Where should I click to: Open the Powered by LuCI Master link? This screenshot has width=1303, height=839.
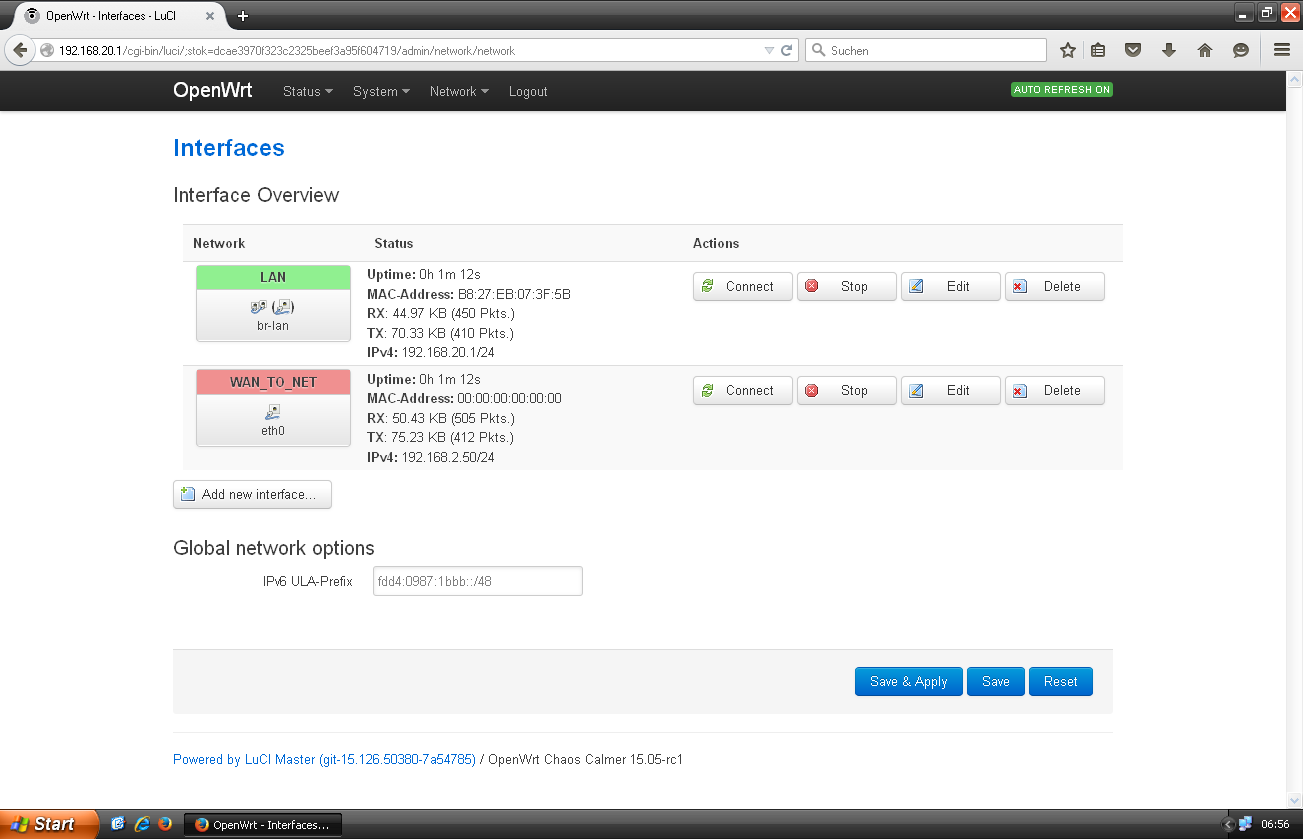pos(324,760)
